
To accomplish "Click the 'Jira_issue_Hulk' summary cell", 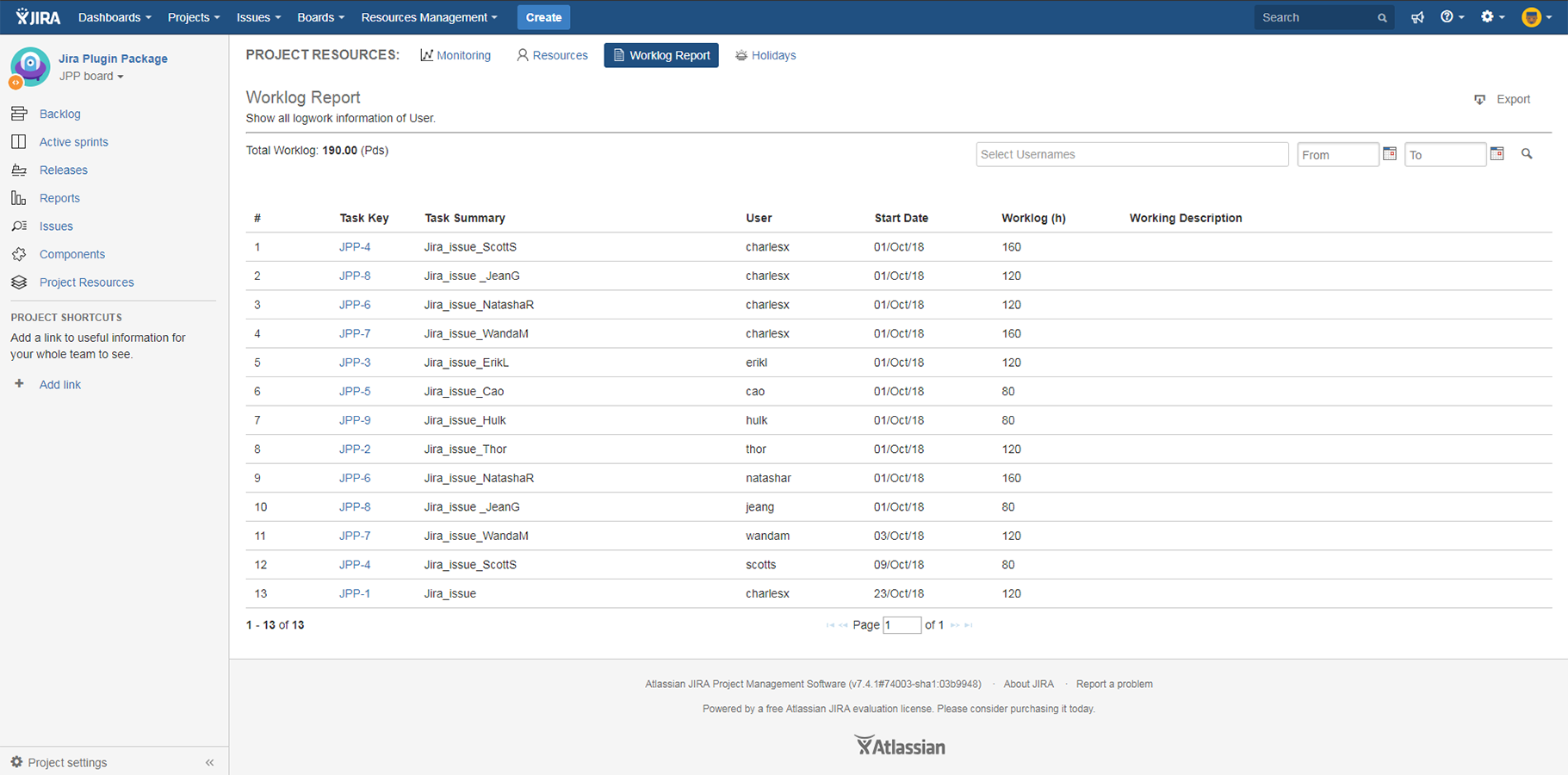I will (465, 420).
